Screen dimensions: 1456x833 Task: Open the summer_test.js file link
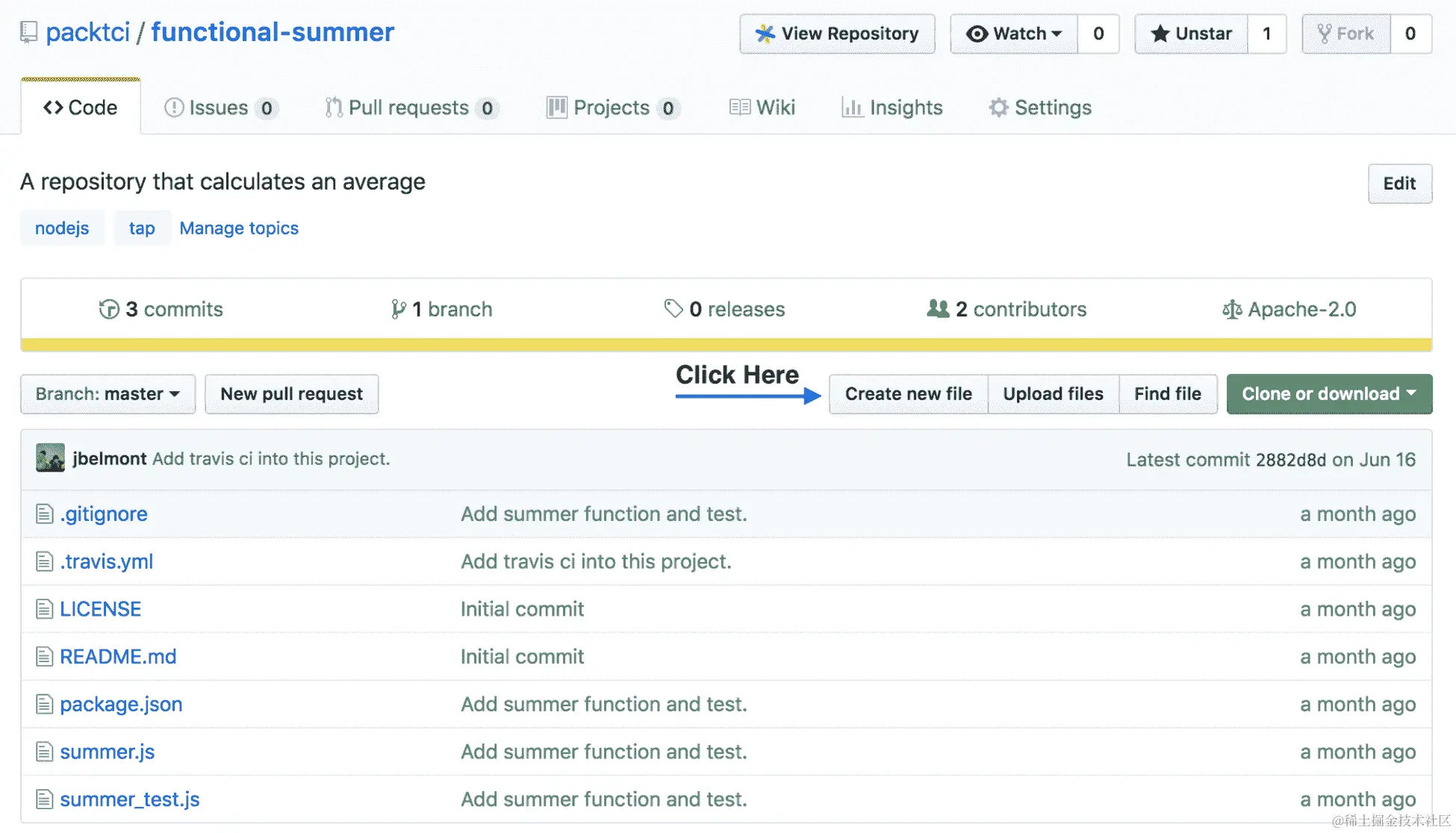[130, 799]
